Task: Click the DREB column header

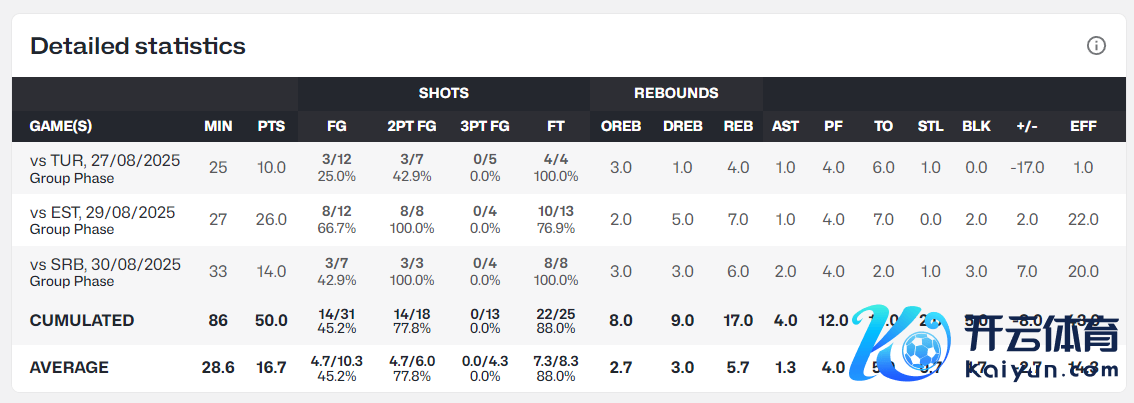Action: 682,126
